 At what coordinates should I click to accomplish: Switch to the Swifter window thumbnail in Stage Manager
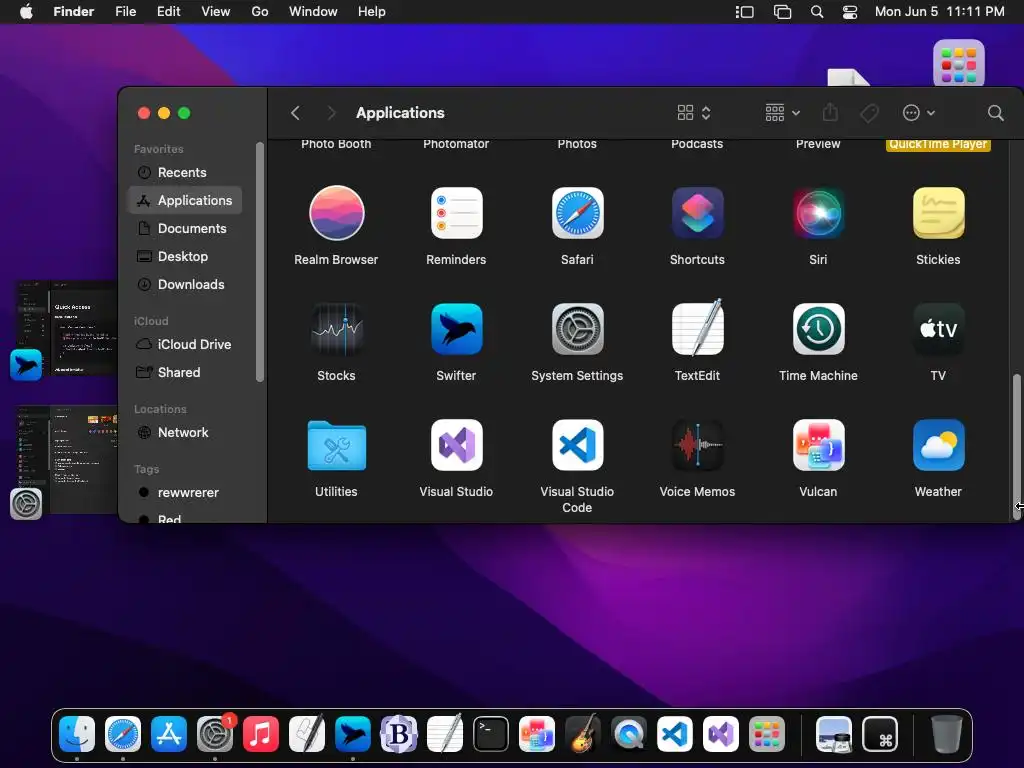pos(67,328)
